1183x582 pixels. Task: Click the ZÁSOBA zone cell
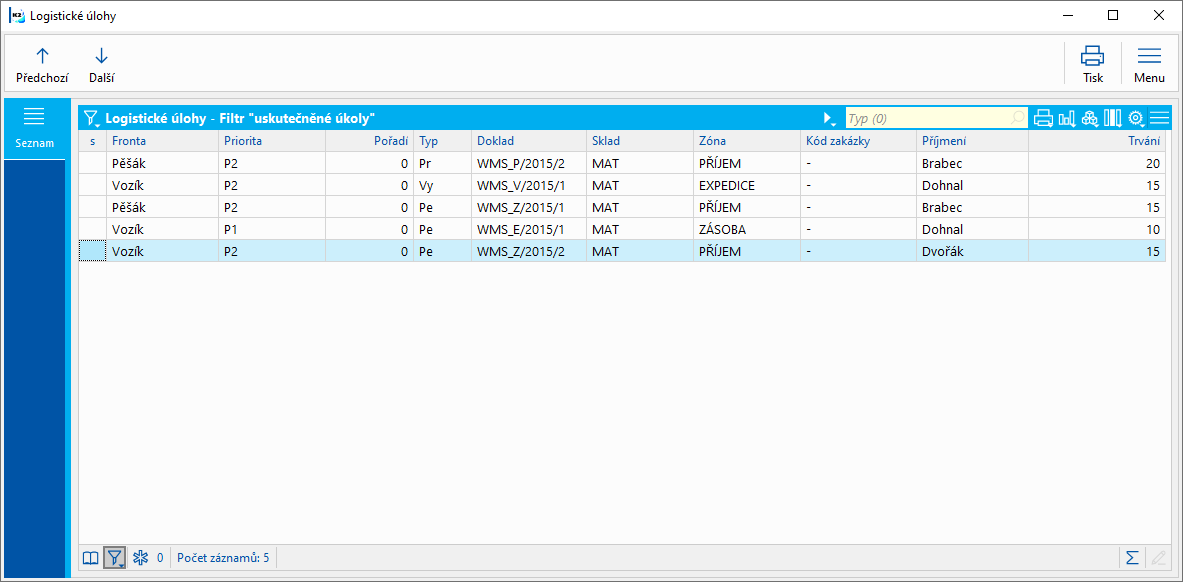click(x=747, y=229)
